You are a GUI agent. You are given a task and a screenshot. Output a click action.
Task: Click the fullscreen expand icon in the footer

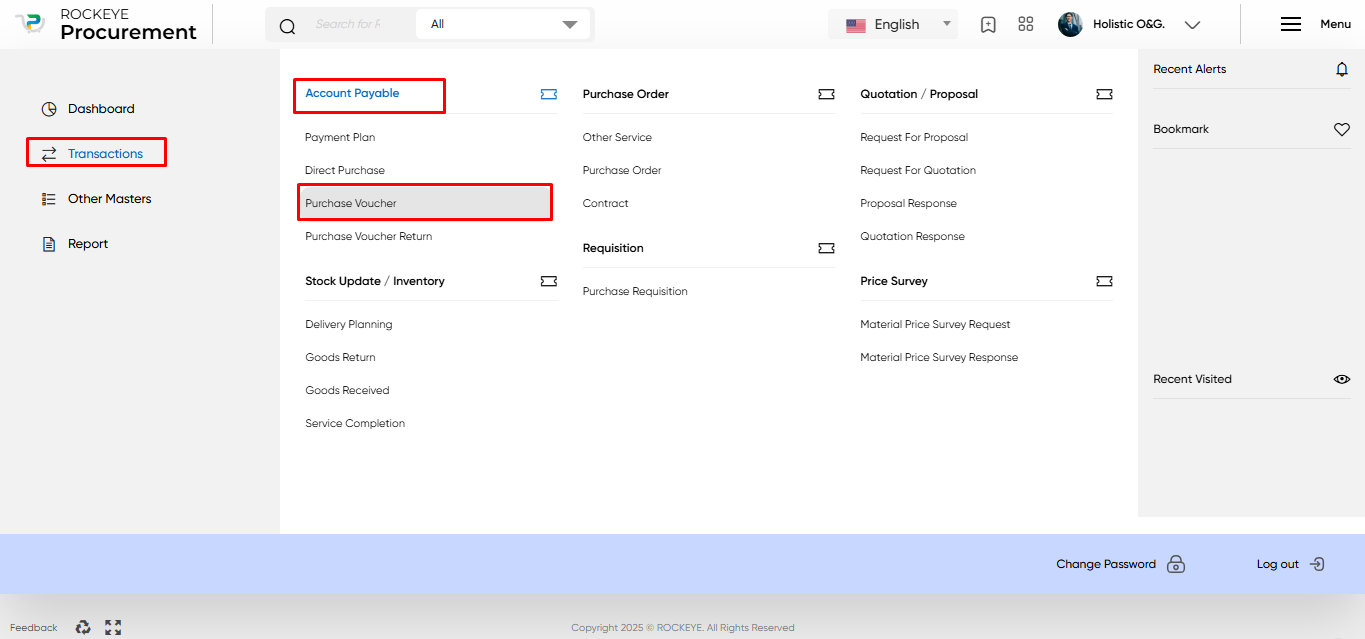tap(113, 627)
